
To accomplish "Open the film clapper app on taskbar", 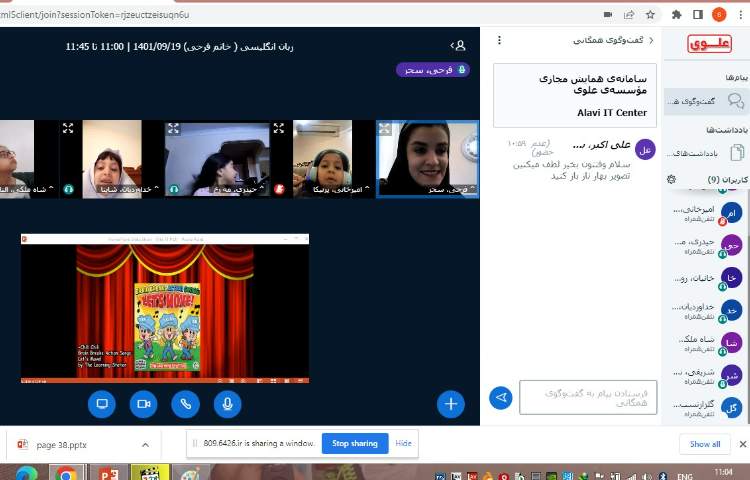I will [x=150, y=473].
